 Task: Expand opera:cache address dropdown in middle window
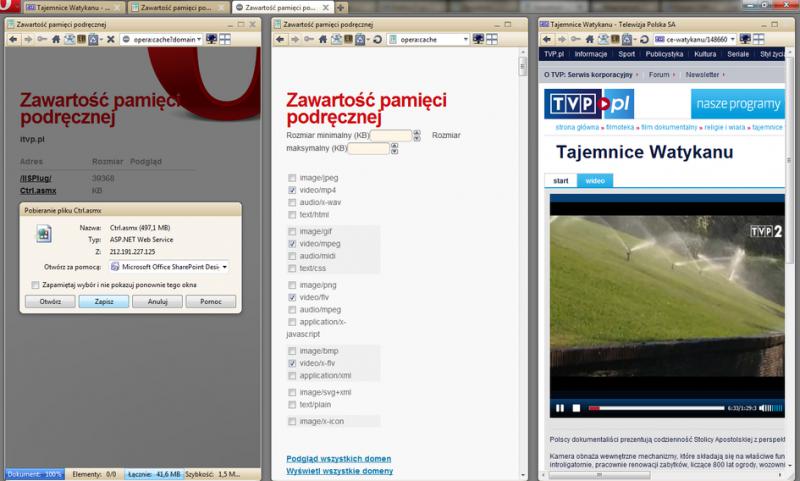[x=465, y=39]
